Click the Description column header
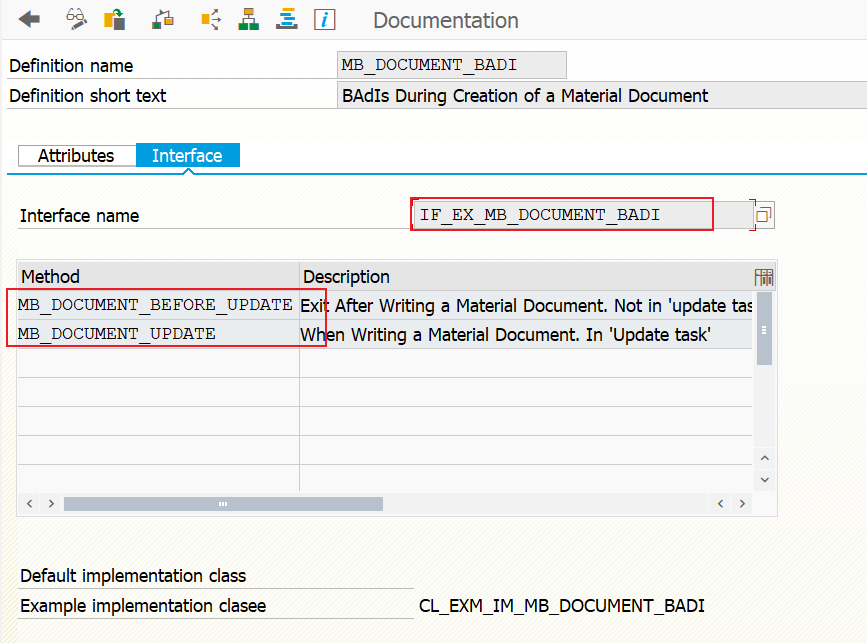 526,276
